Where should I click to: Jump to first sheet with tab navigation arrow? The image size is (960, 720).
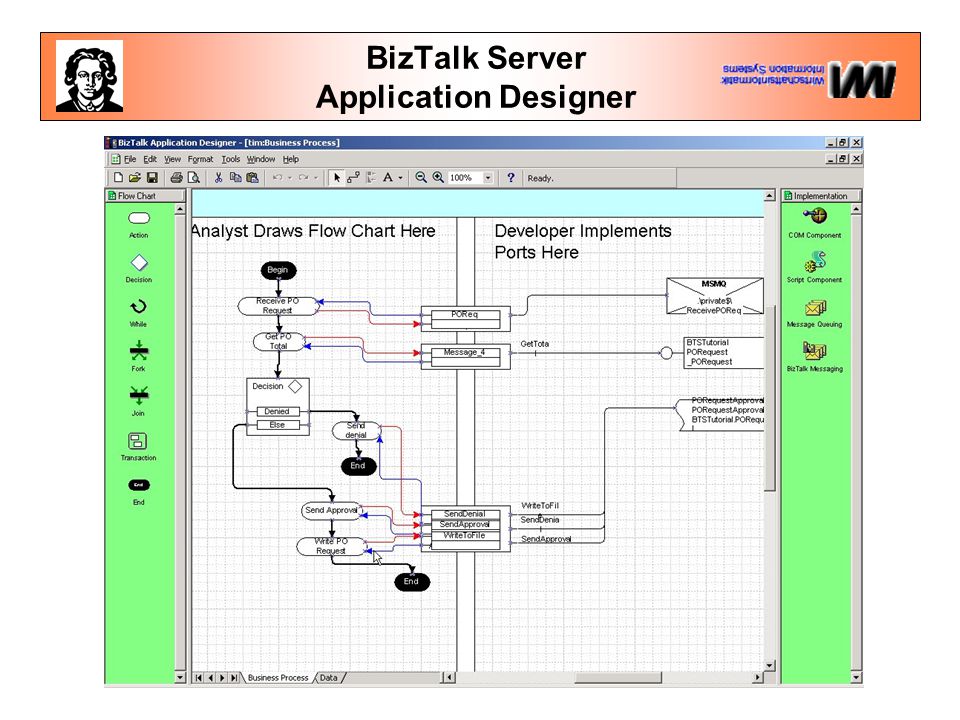[198, 678]
